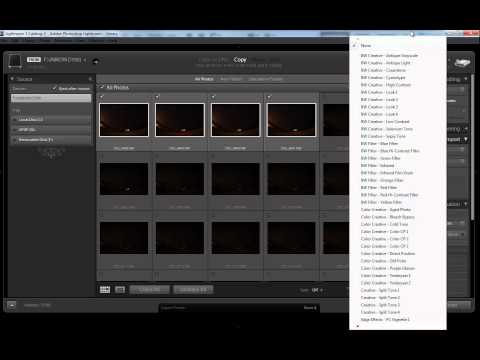Image resolution: width=480 pixels, height=360 pixels.
Task: Select the DVD drive entry in Source panel
Action: [51, 129]
